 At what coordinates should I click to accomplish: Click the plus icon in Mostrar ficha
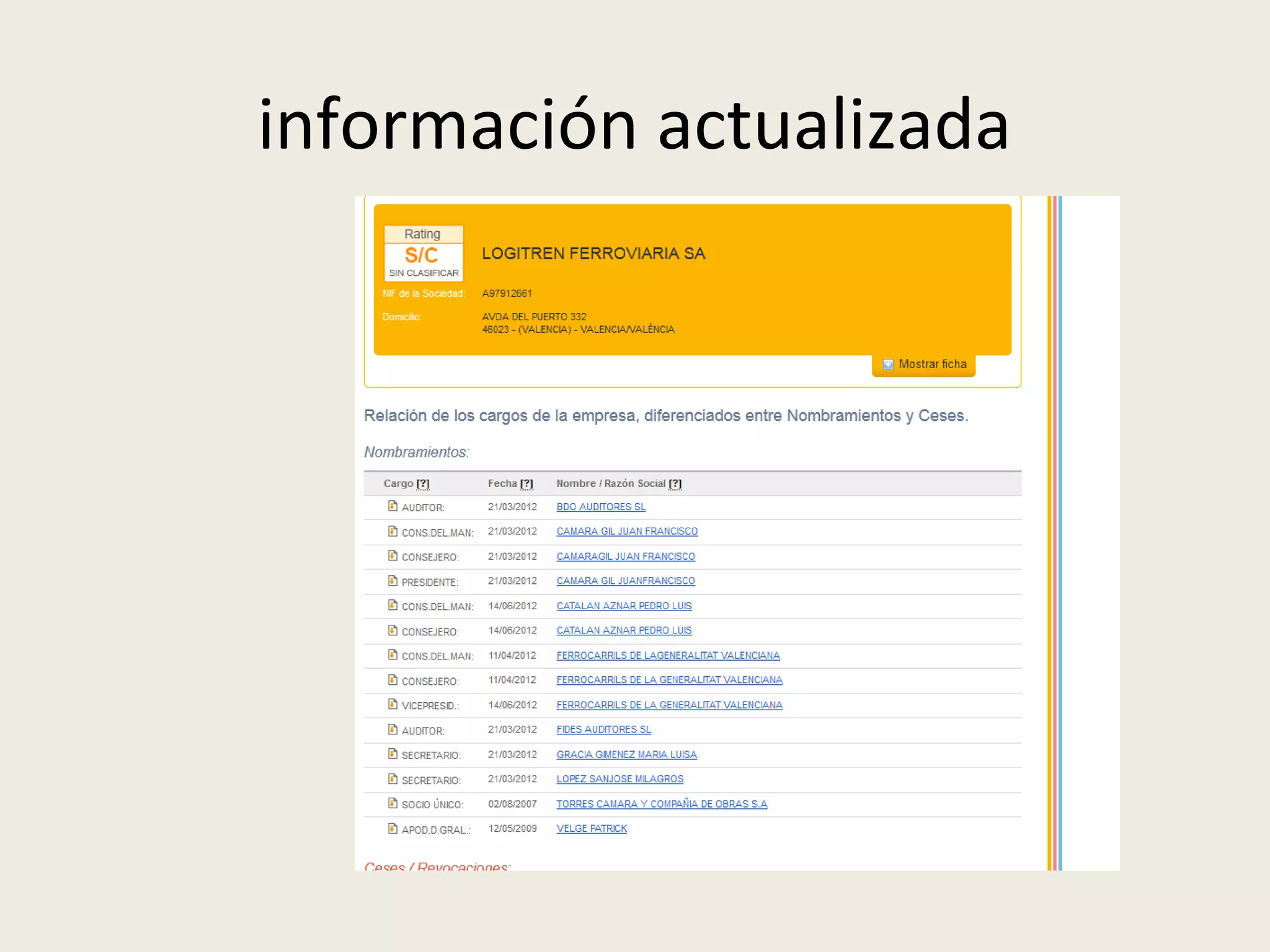pos(888,364)
